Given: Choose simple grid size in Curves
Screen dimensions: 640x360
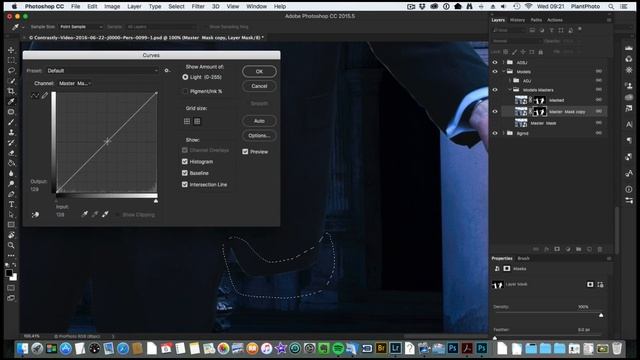Looking at the screenshot, I should (187, 121).
